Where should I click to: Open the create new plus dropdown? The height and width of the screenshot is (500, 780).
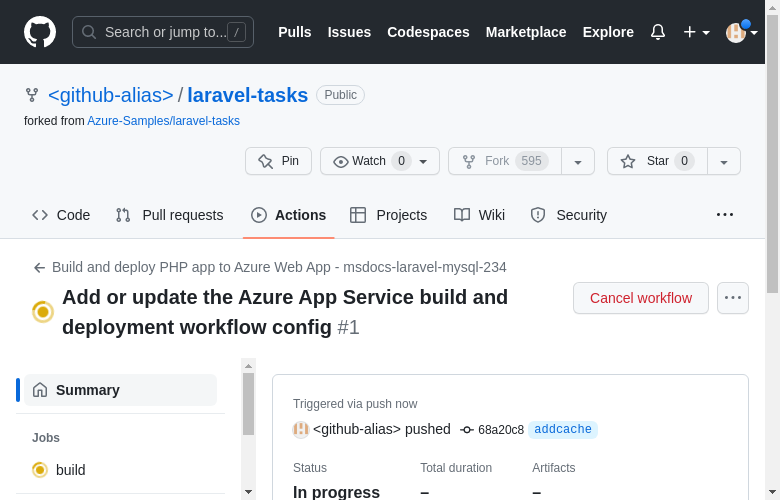point(696,32)
